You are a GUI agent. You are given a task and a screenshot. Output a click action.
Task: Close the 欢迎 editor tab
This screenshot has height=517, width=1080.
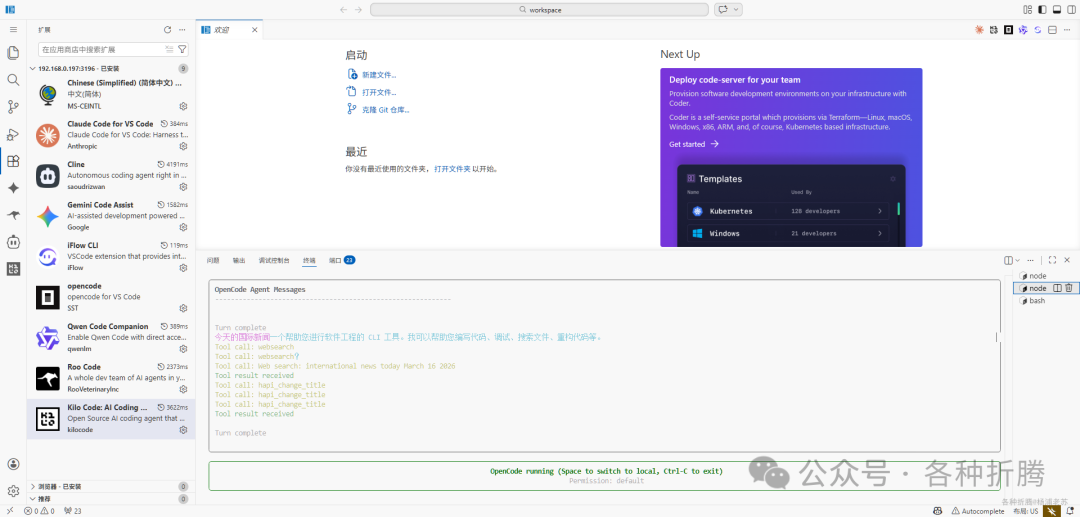(x=254, y=30)
